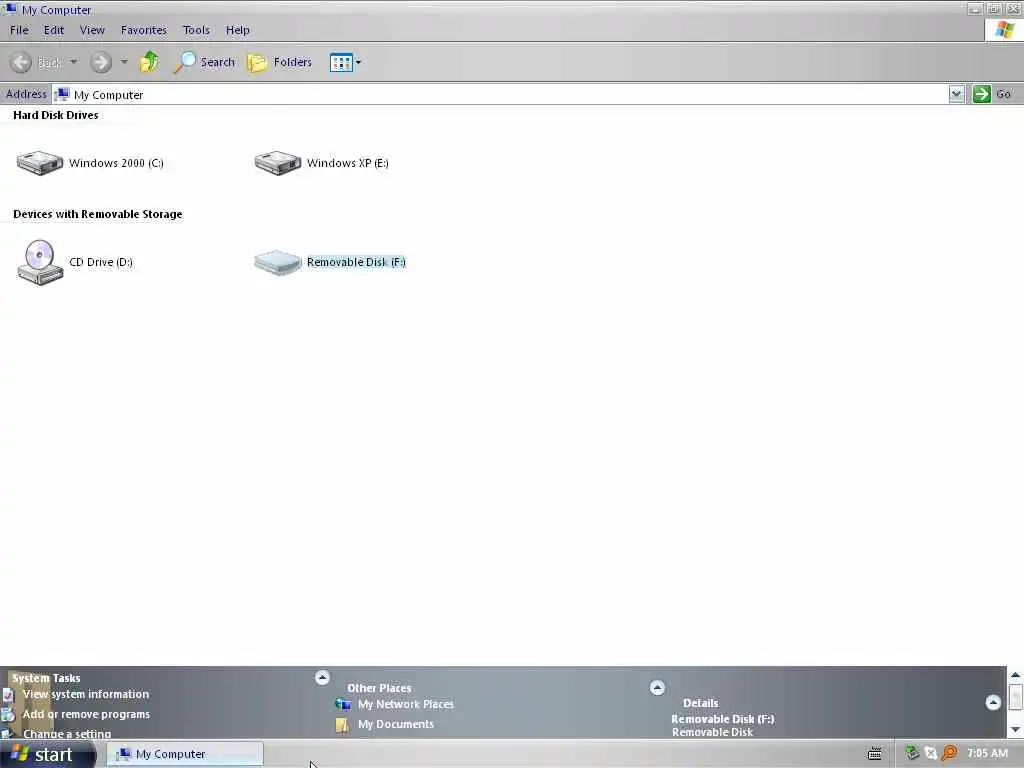Viewport: 1024px width, 768px height.
Task: Click the Hard Disk Drives group header
Action: point(56,115)
